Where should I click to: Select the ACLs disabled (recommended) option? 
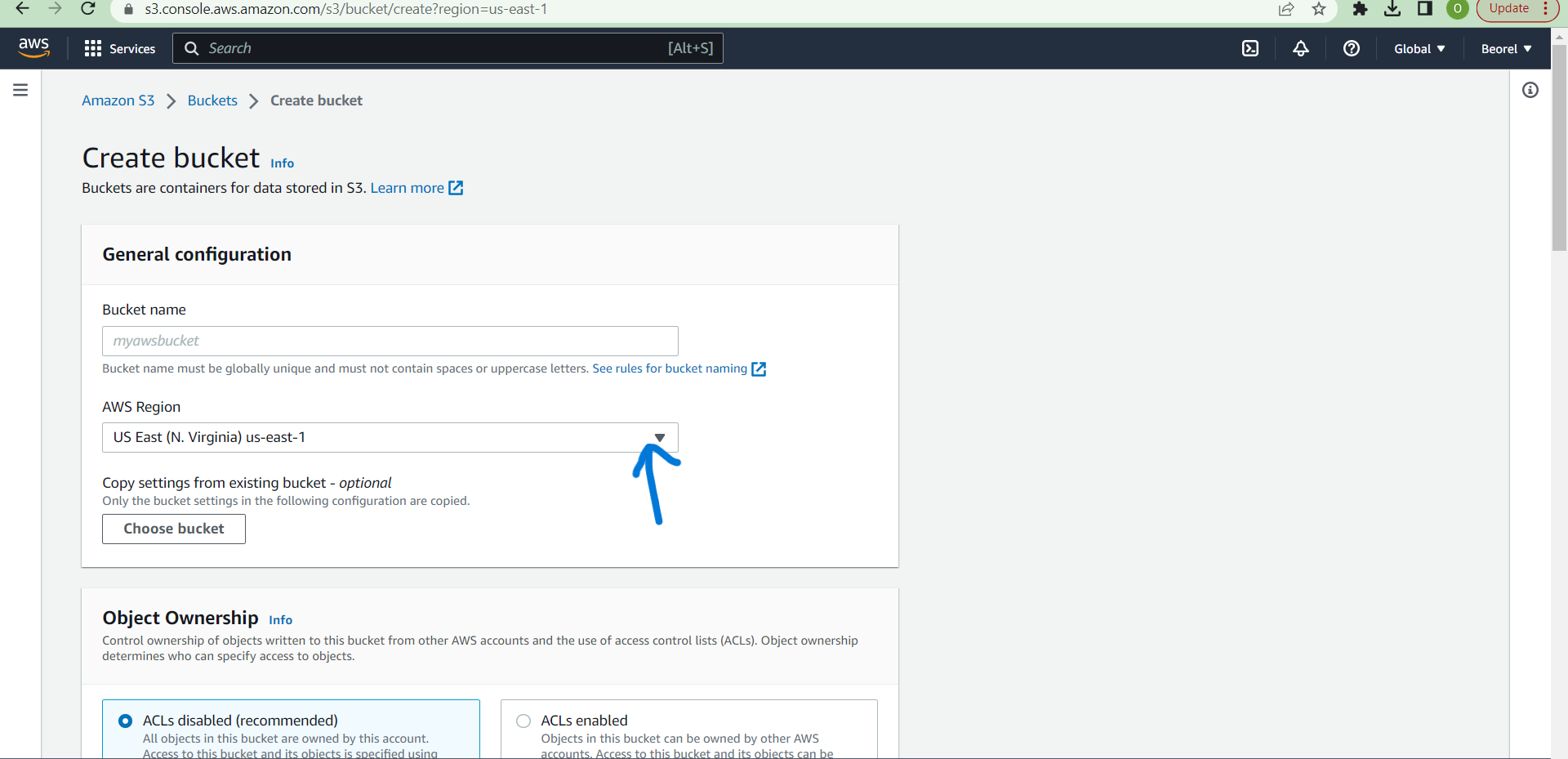tap(126, 721)
